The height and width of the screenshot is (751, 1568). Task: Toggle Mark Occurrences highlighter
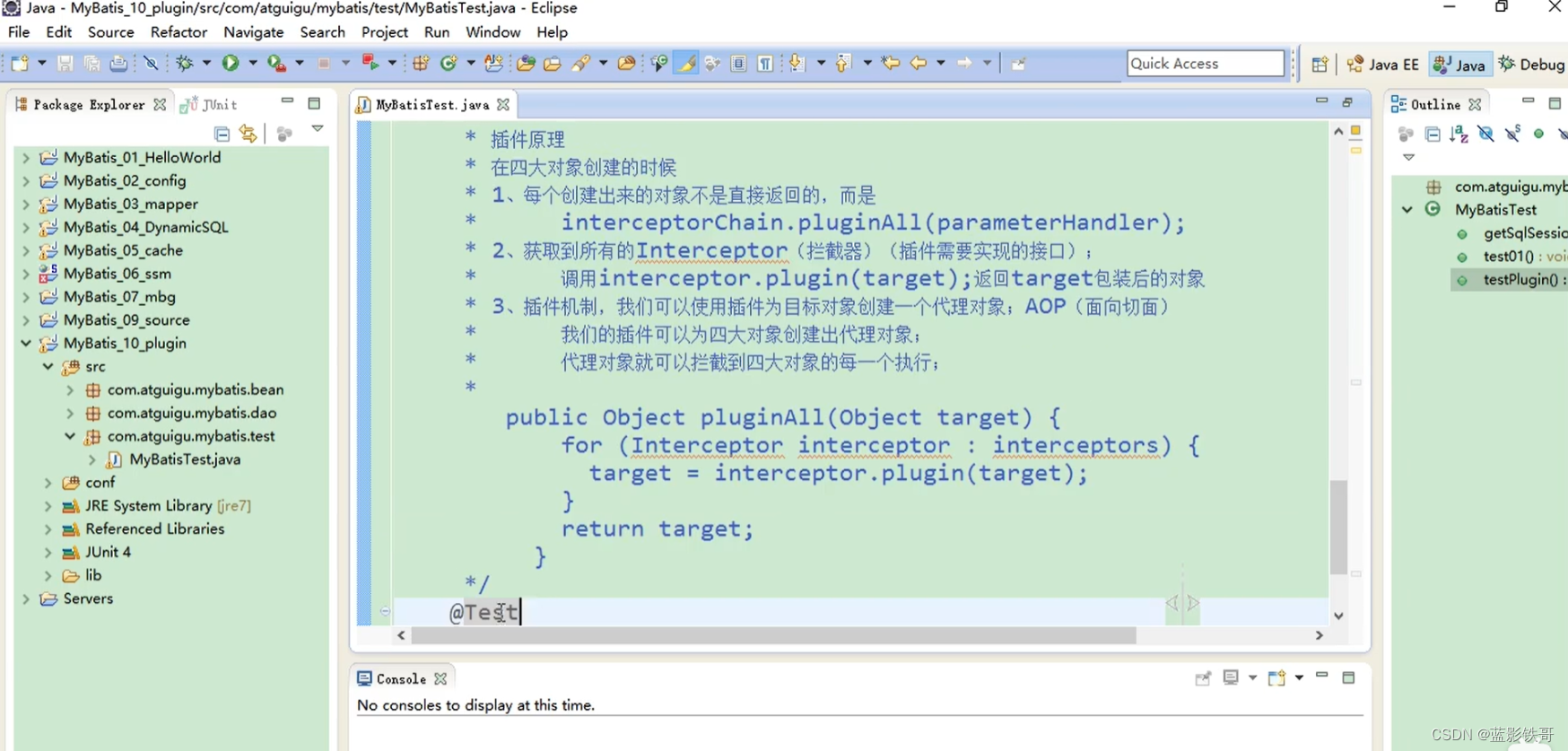point(686,63)
